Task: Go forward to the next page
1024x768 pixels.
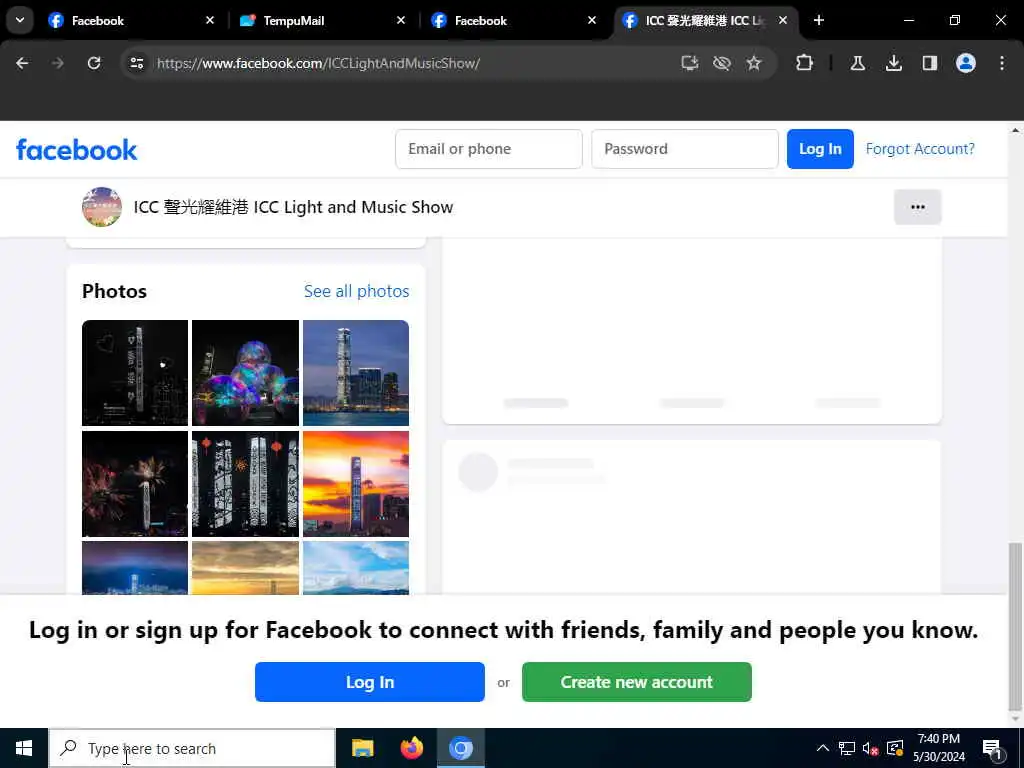Action: tap(58, 63)
